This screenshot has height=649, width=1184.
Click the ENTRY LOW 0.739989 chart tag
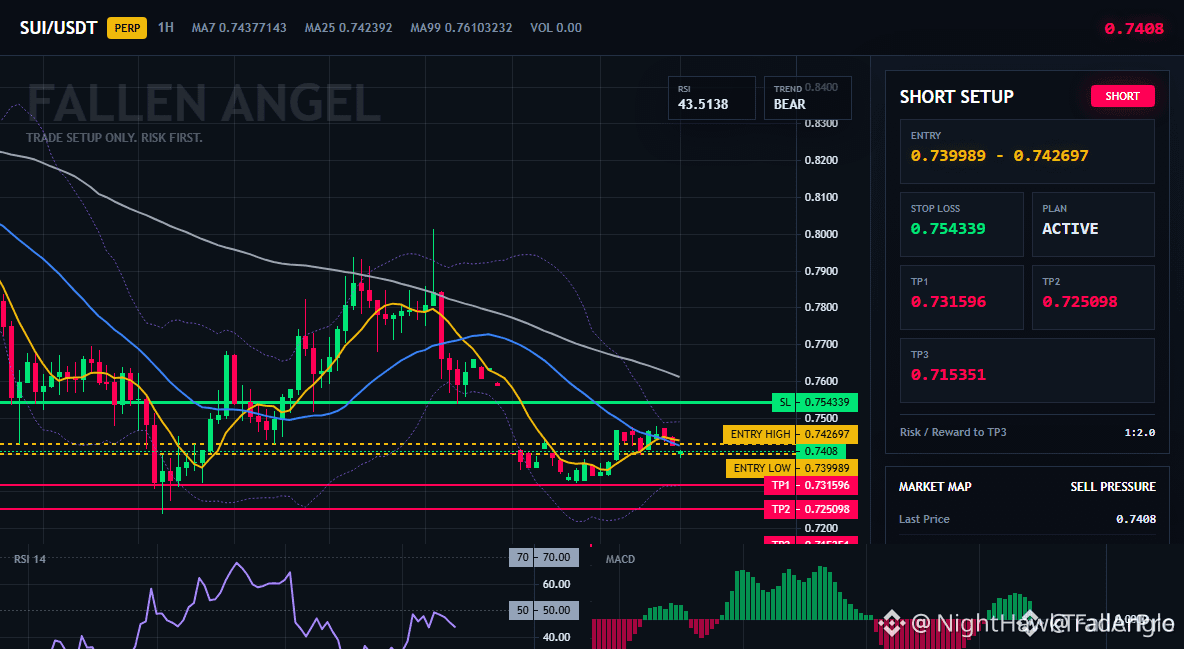(x=791, y=468)
